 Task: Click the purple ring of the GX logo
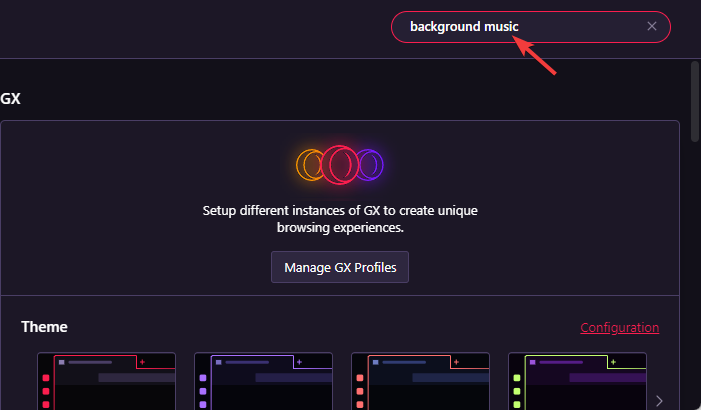coord(372,162)
